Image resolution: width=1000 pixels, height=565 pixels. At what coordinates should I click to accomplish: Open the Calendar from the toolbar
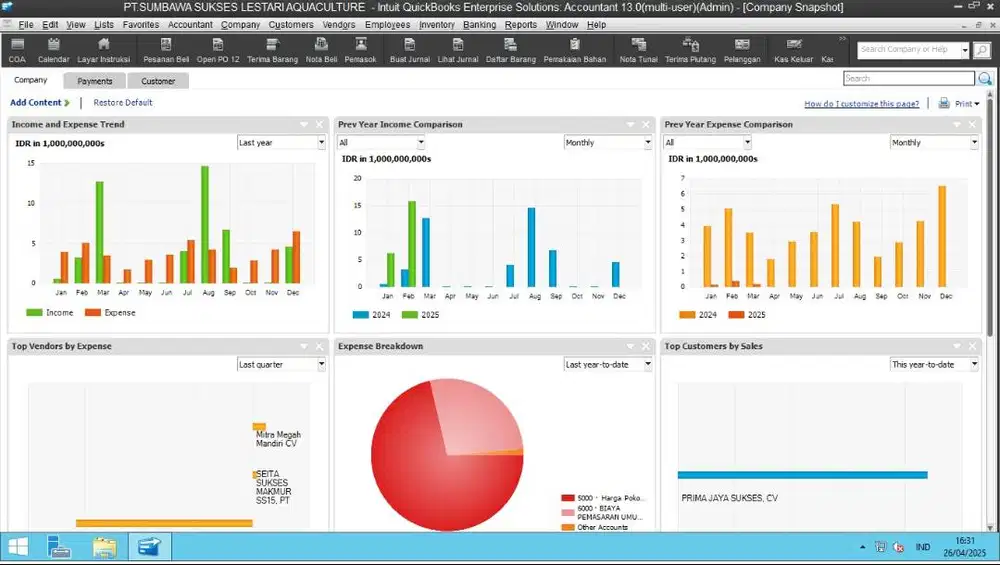pyautogui.click(x=53, y=49)
